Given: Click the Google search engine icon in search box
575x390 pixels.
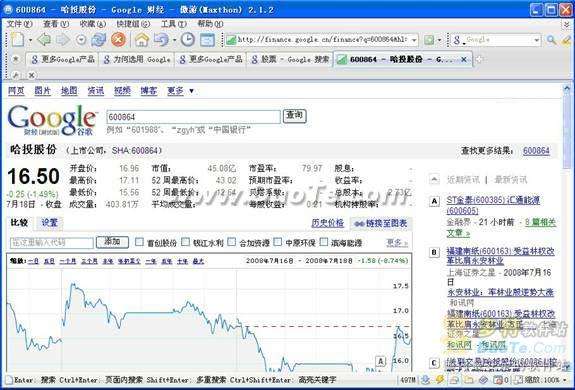Looking at the screenshot, I should [457, 40].
